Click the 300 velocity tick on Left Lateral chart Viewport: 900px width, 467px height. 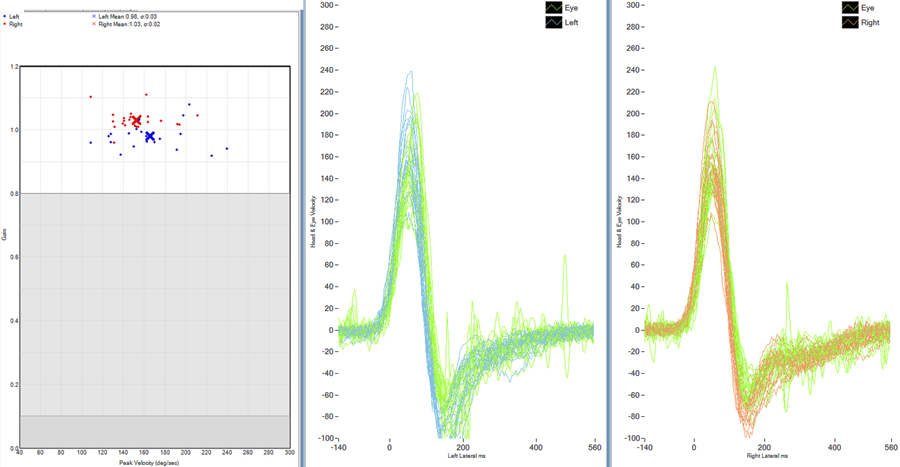(327, 5)
